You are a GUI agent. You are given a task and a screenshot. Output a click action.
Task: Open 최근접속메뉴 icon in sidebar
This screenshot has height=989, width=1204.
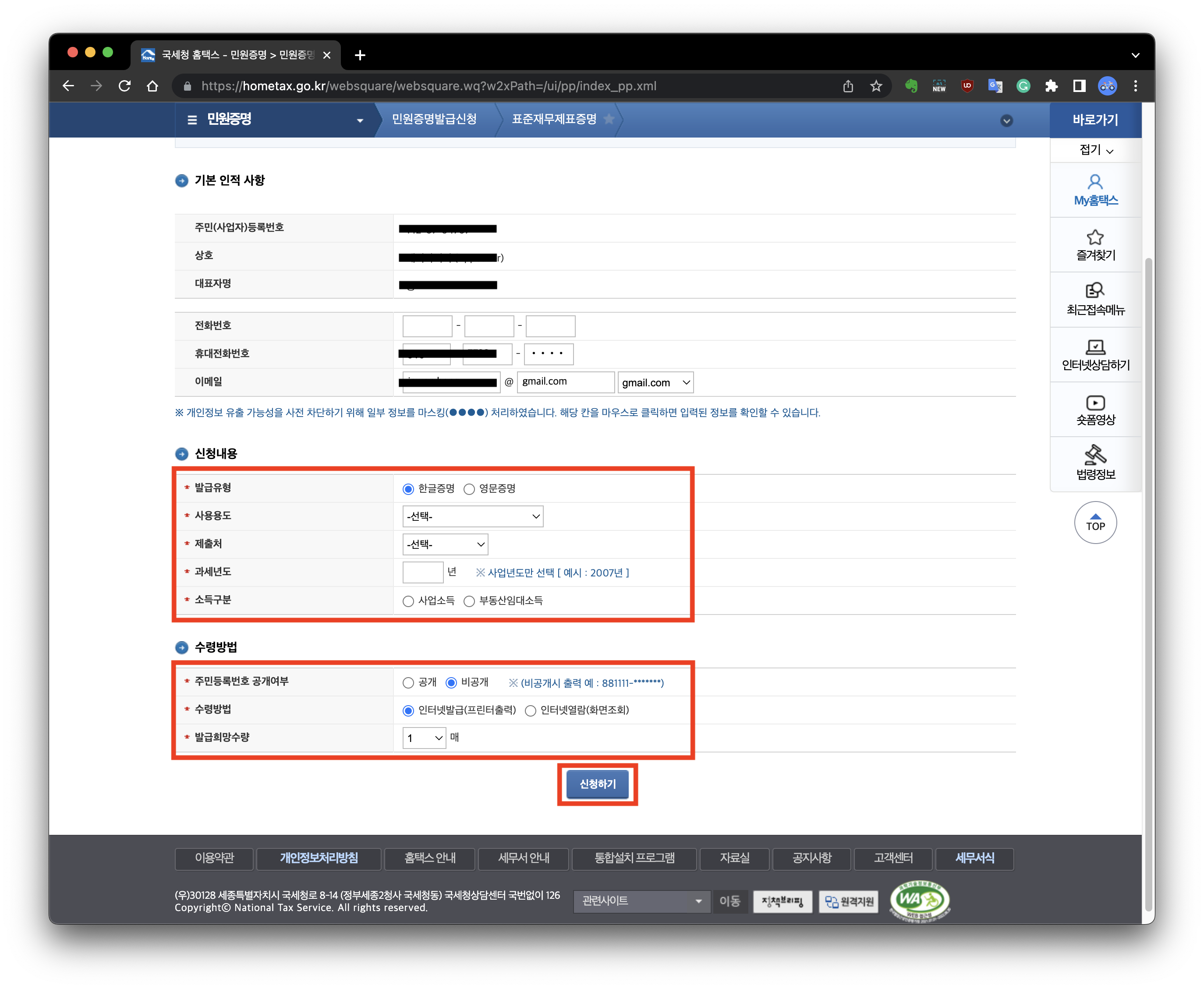point(1094,291)
